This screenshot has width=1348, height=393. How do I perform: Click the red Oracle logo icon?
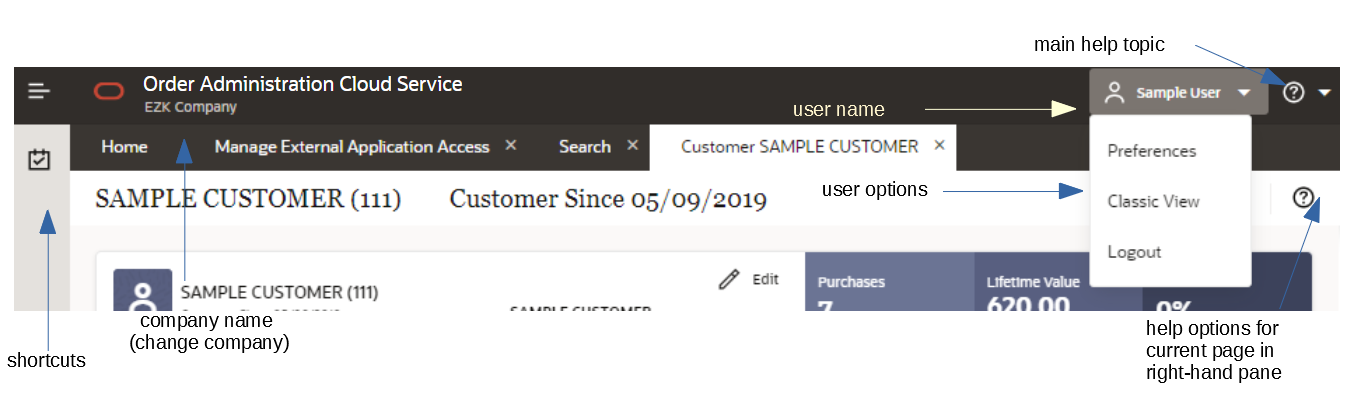[108, 92]
